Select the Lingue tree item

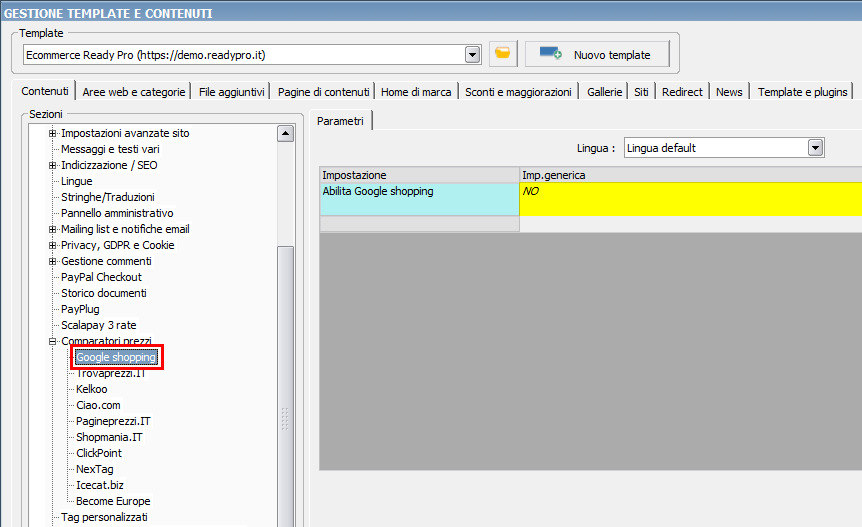76,181
